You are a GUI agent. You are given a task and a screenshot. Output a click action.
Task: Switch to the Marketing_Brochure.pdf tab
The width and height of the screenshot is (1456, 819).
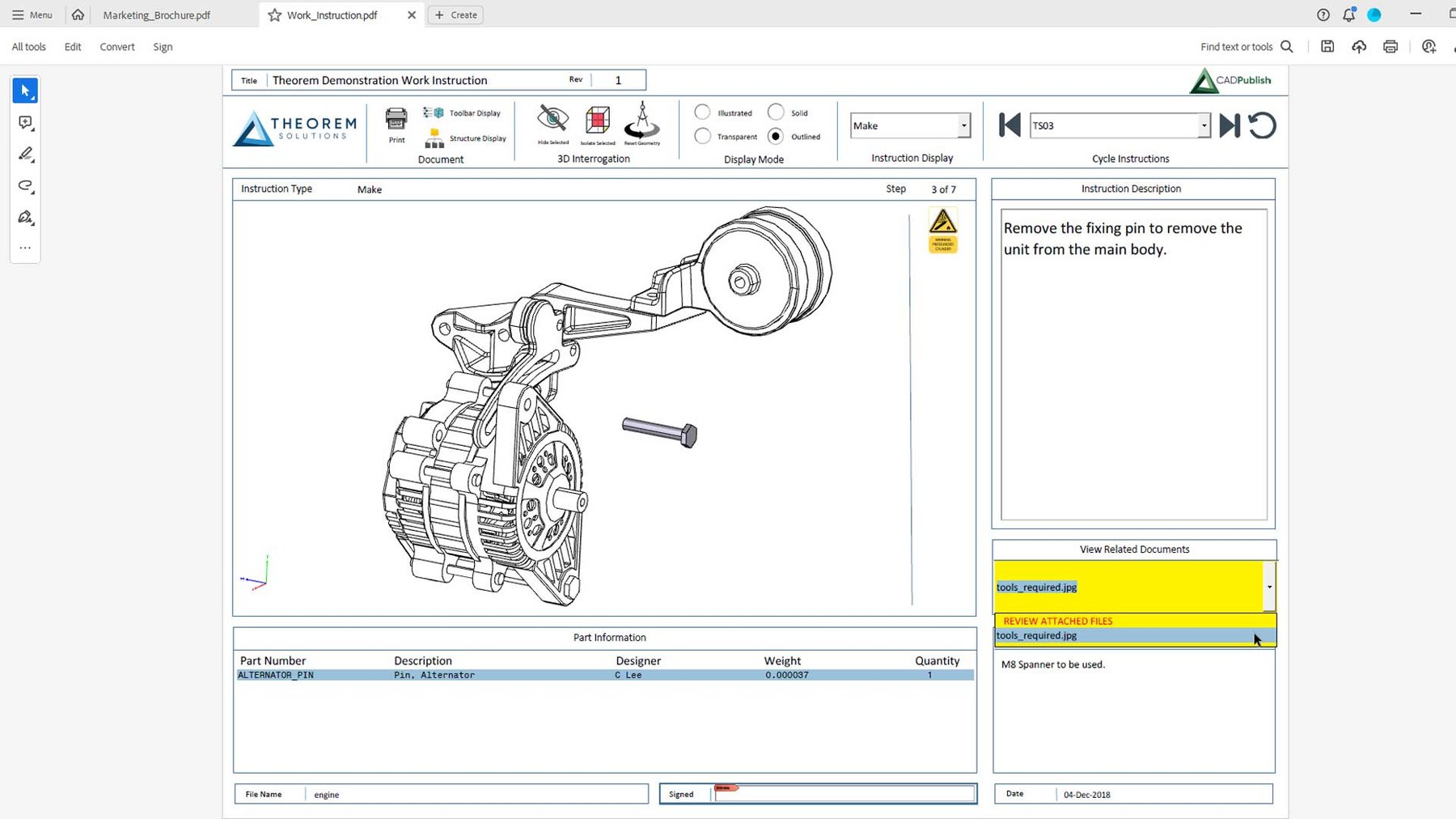click(156, 15)
